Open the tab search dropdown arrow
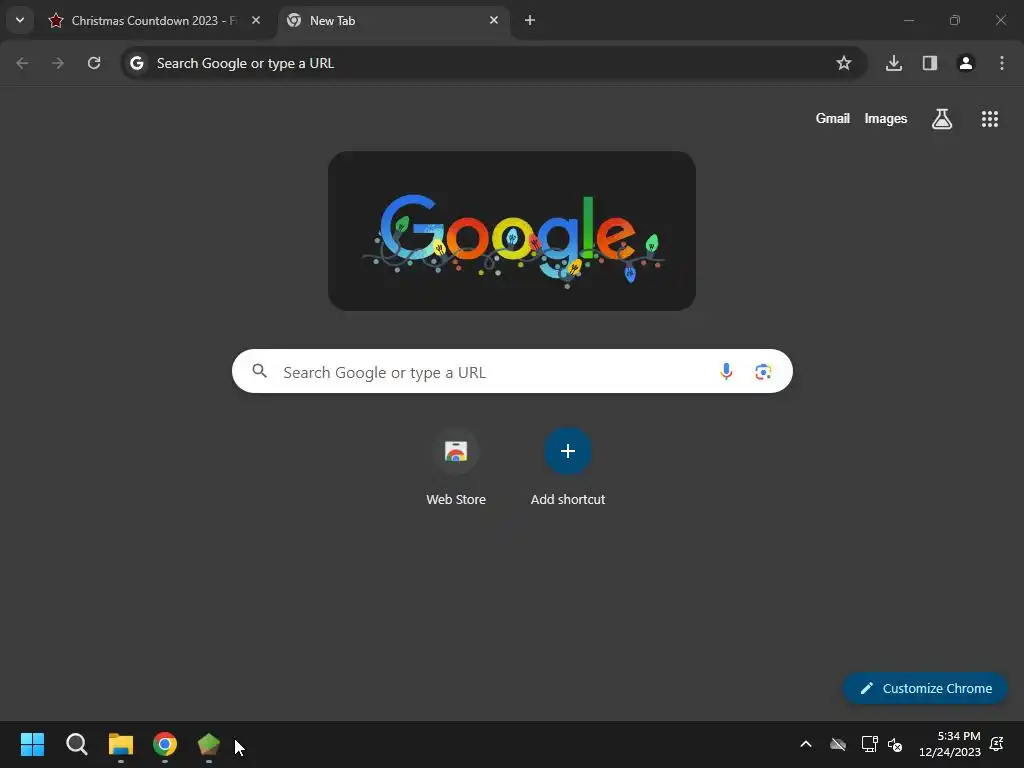The image size is (1024, 768). (x=20, y=20)
